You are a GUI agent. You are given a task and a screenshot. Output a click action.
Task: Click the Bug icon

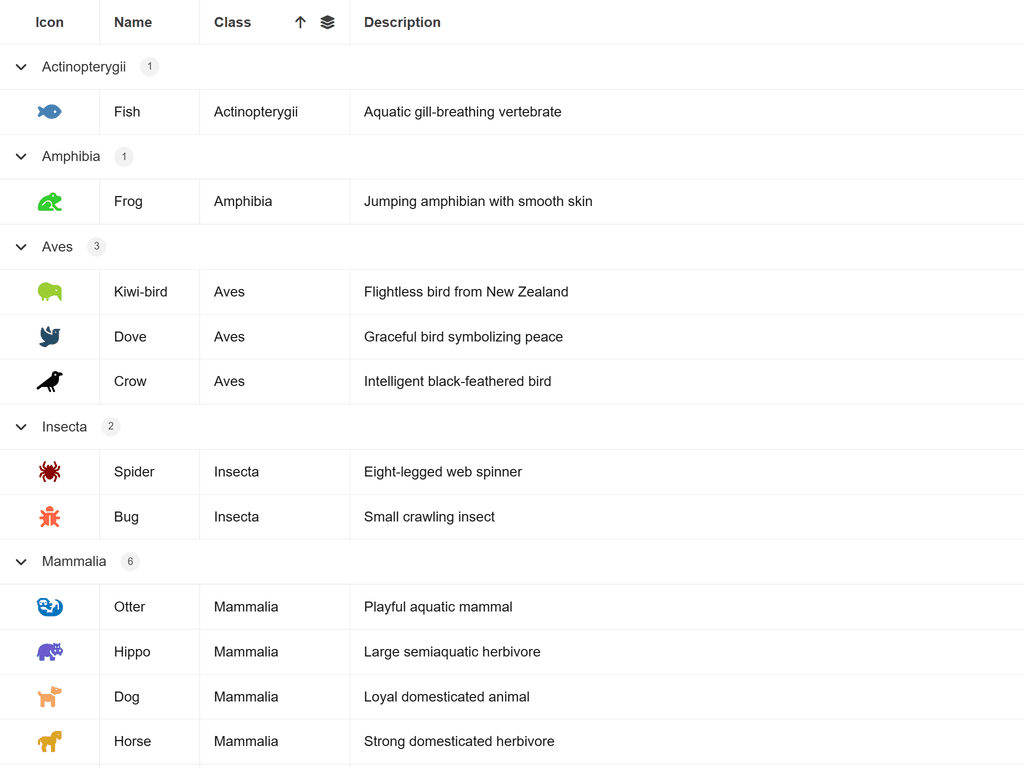point(48,516)
